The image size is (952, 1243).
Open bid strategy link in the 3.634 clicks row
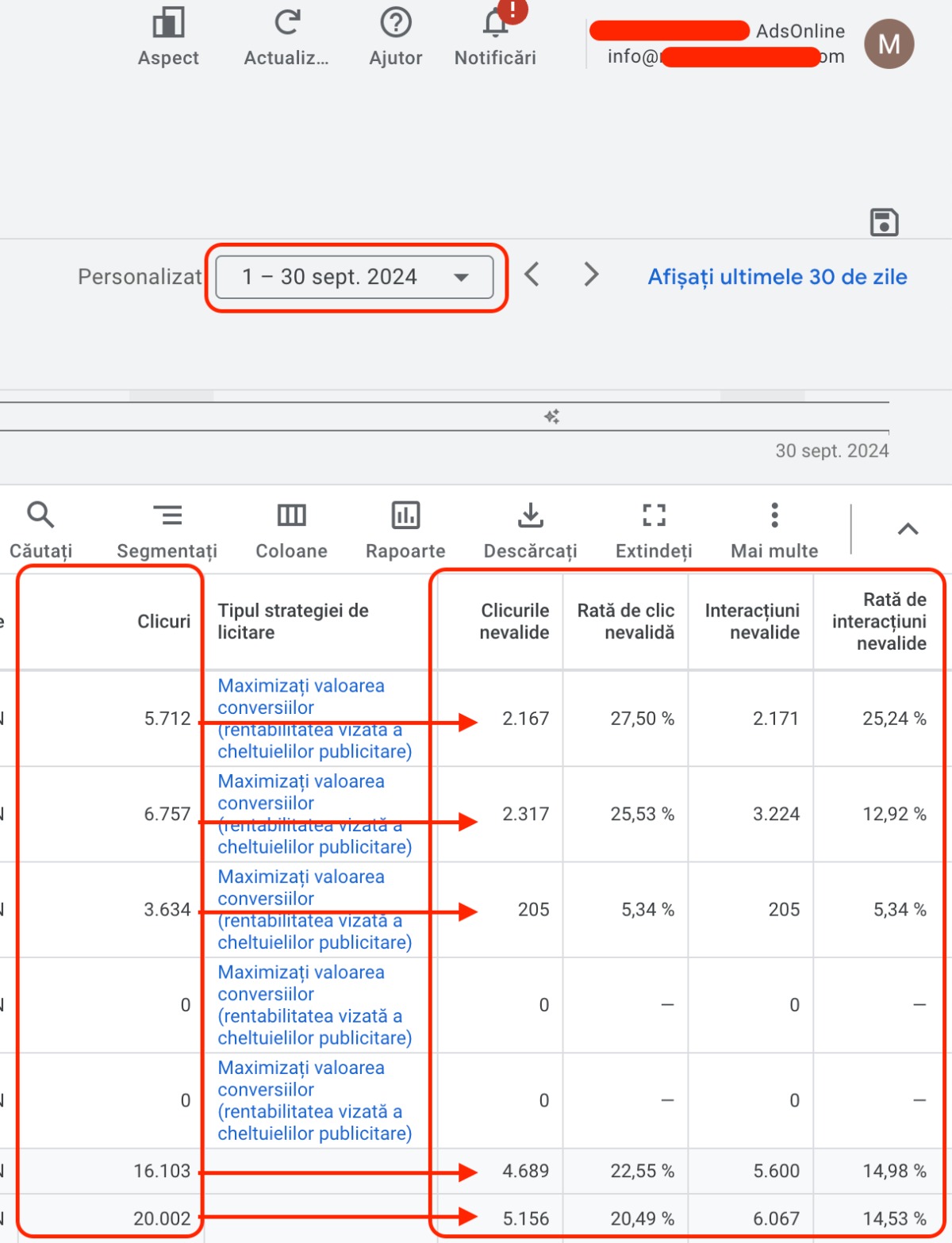pos(315,909)
